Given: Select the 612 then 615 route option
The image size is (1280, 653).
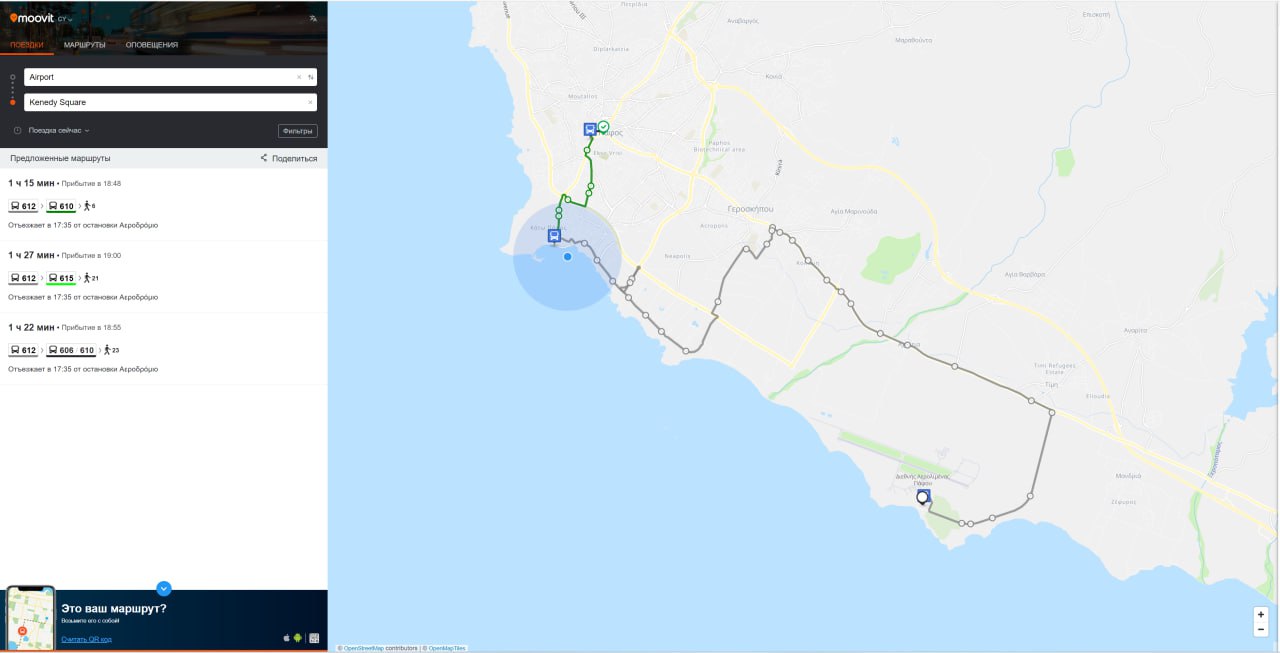Looking at the screenshot, I should 163,277.
